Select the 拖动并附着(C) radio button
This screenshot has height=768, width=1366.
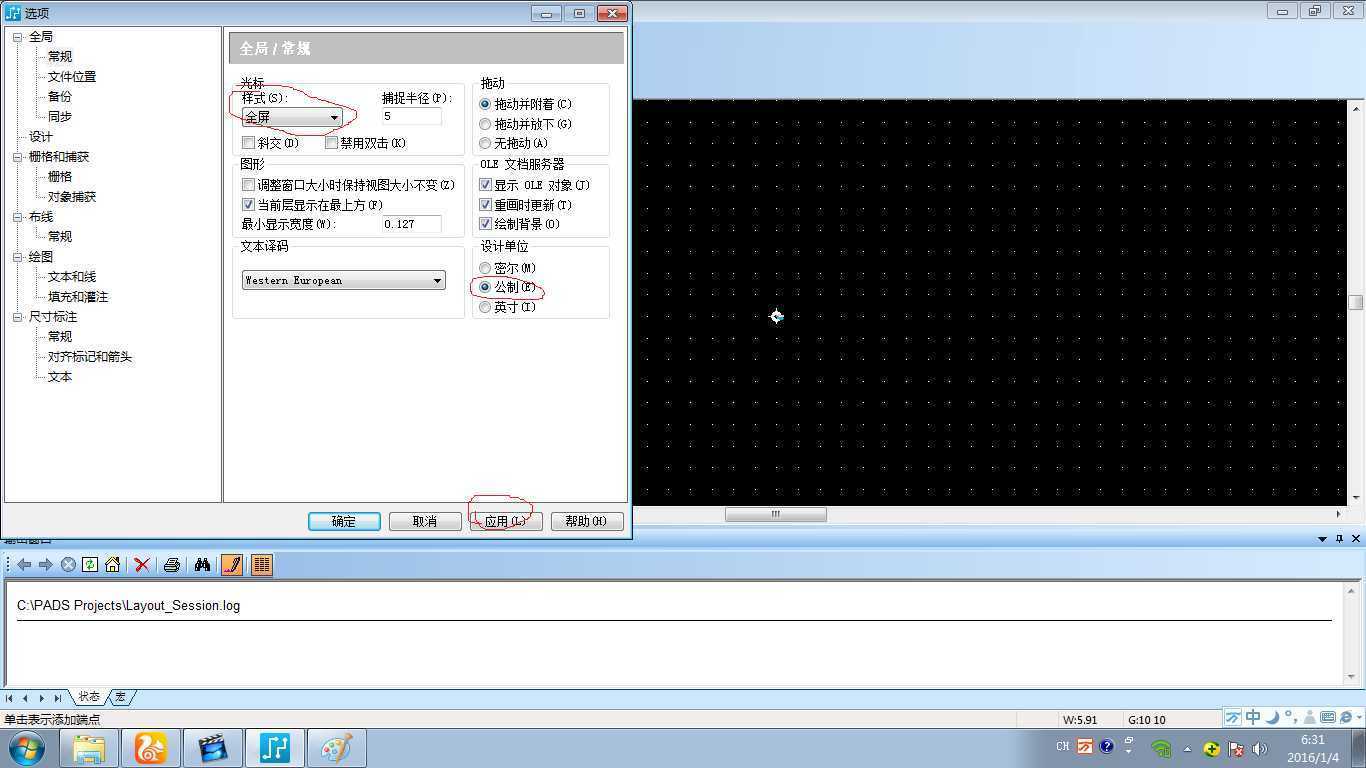pos(486,104)
